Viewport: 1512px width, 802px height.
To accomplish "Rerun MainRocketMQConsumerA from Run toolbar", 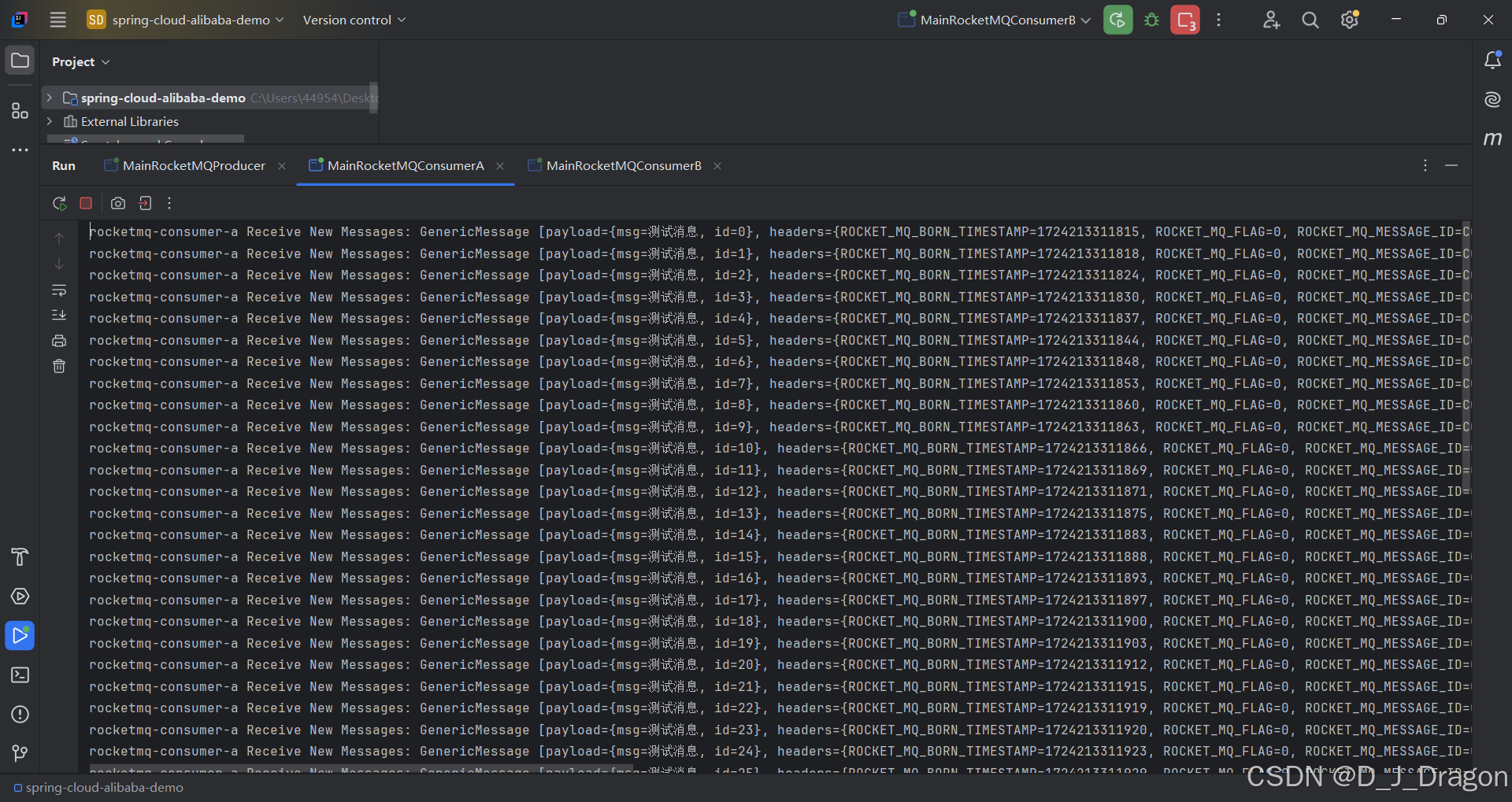I will click(59, 203).
